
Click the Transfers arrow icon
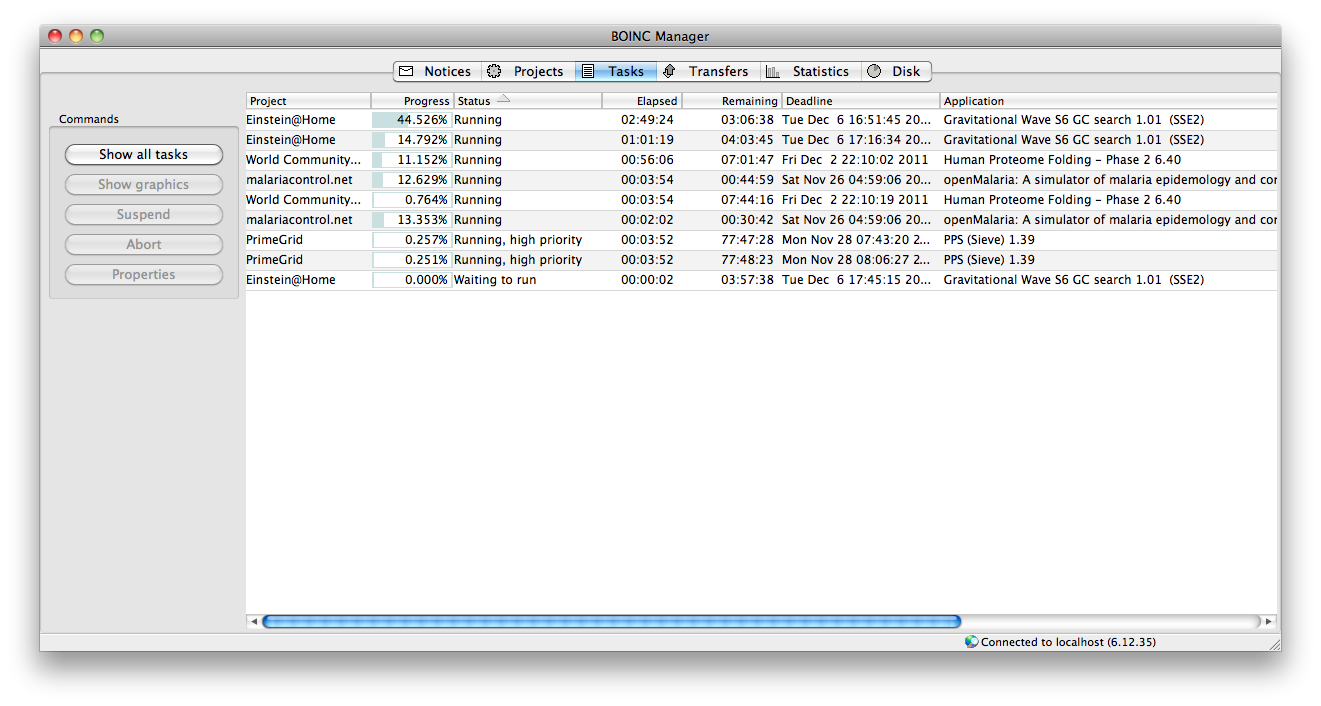point(668,71)
